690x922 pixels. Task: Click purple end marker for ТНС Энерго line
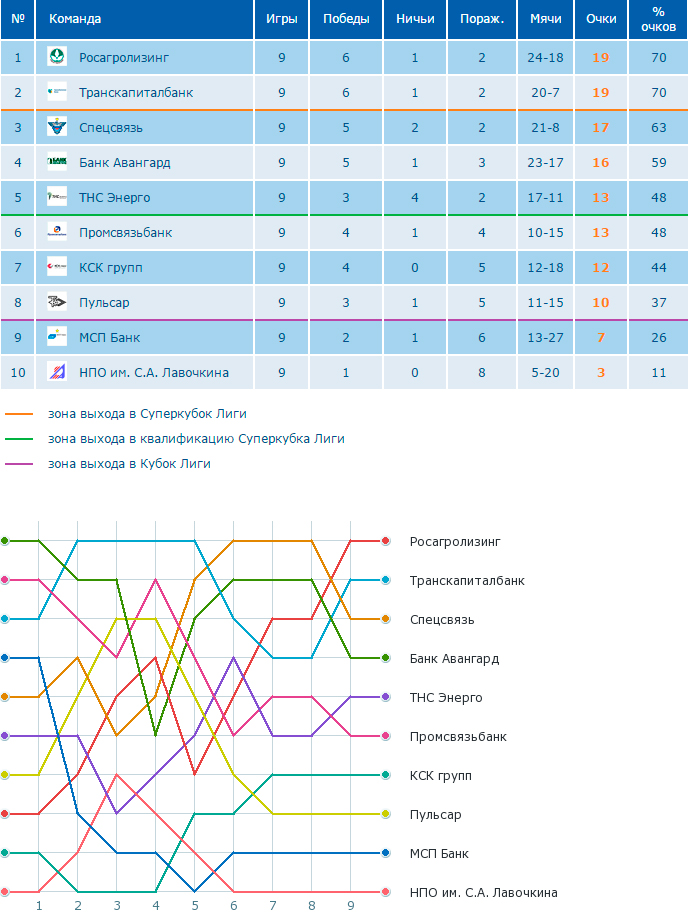pos(385,697)
